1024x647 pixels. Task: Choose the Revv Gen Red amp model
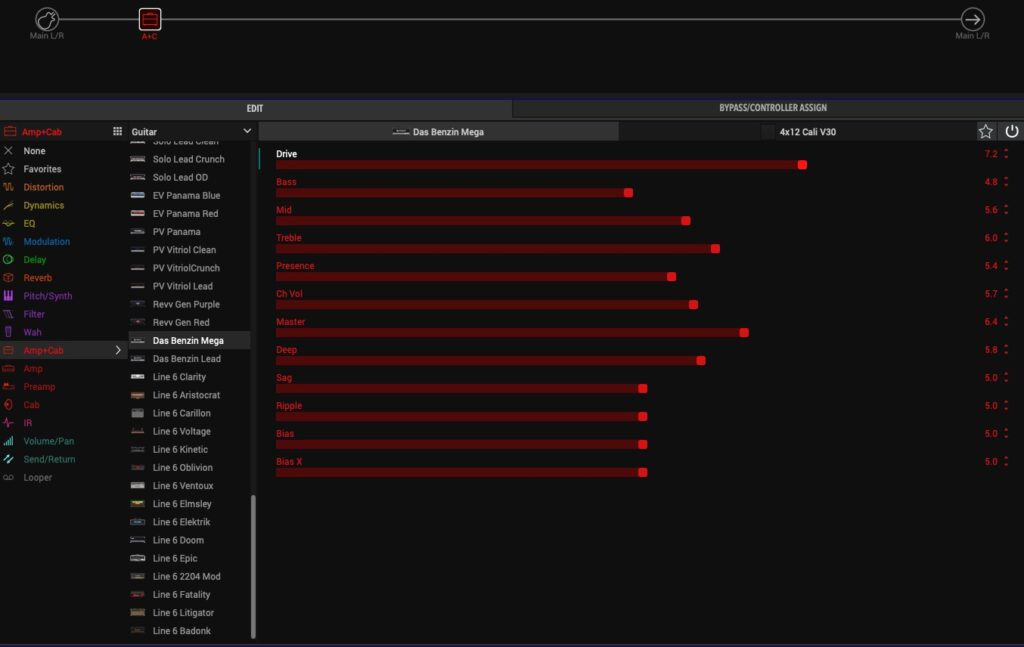click(x=181, y=322)
